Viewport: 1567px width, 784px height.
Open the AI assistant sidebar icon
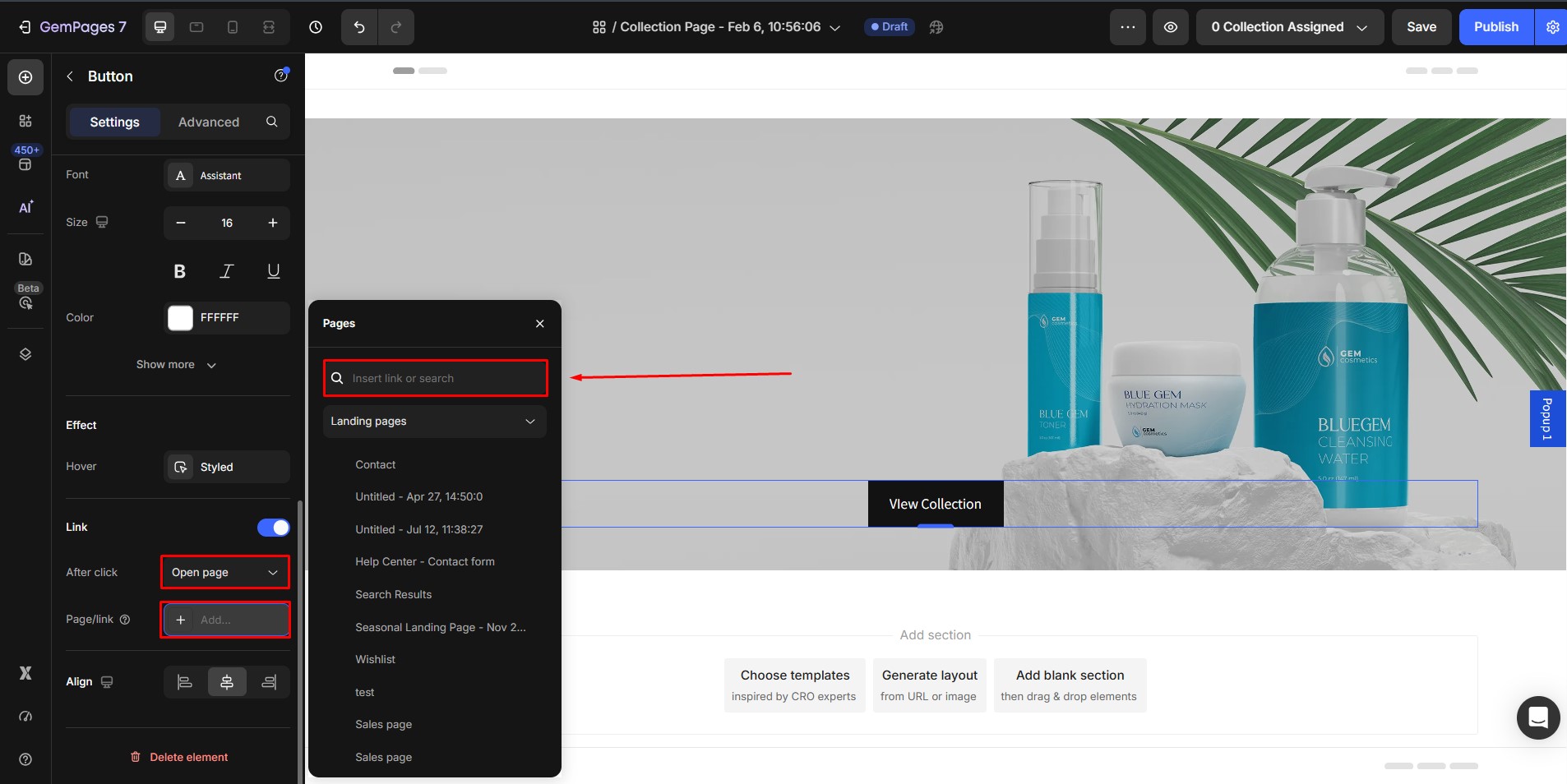[x=25, y=207]
